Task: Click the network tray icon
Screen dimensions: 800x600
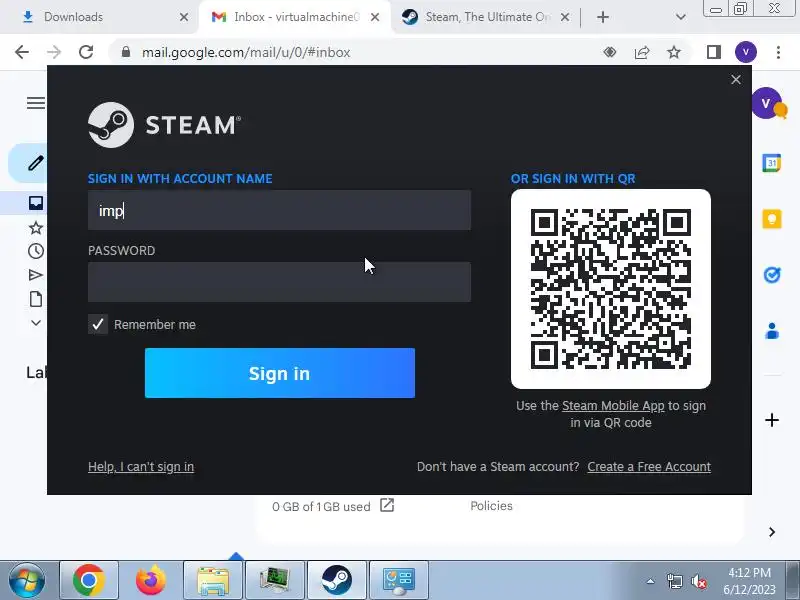Action: click(674, 581)
